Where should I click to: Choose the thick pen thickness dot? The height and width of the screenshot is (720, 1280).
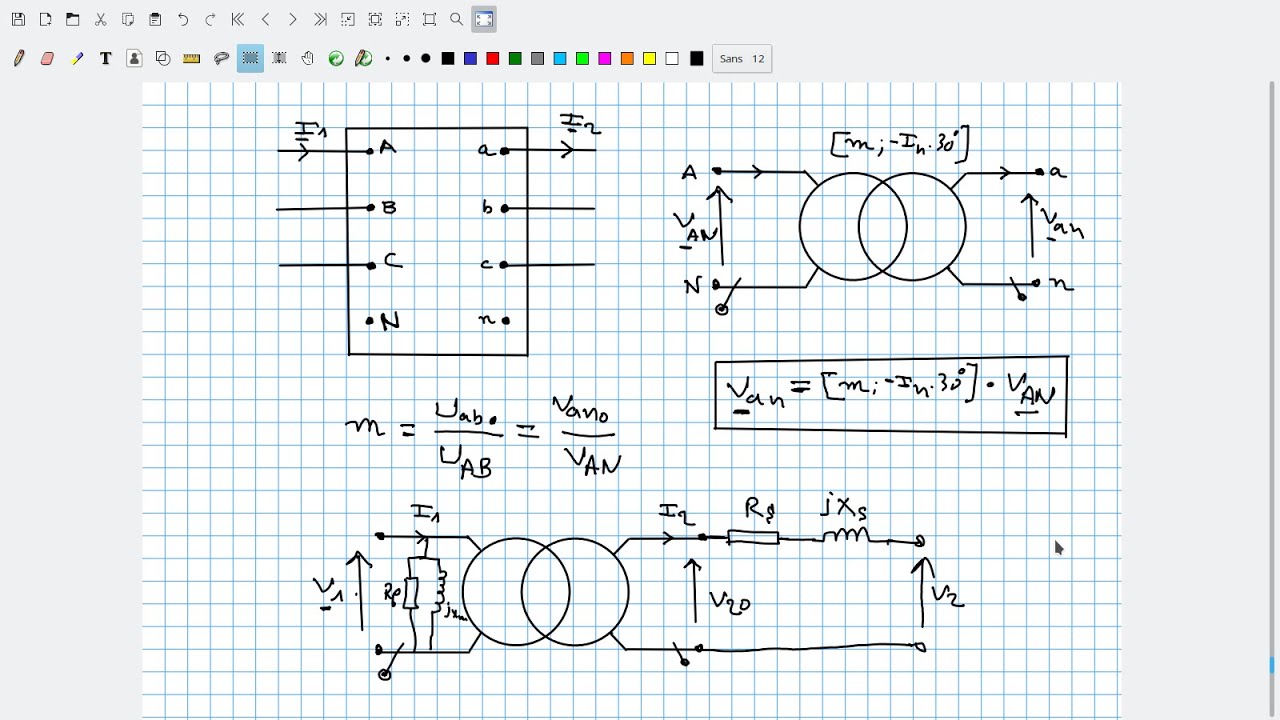coord(425,59)
